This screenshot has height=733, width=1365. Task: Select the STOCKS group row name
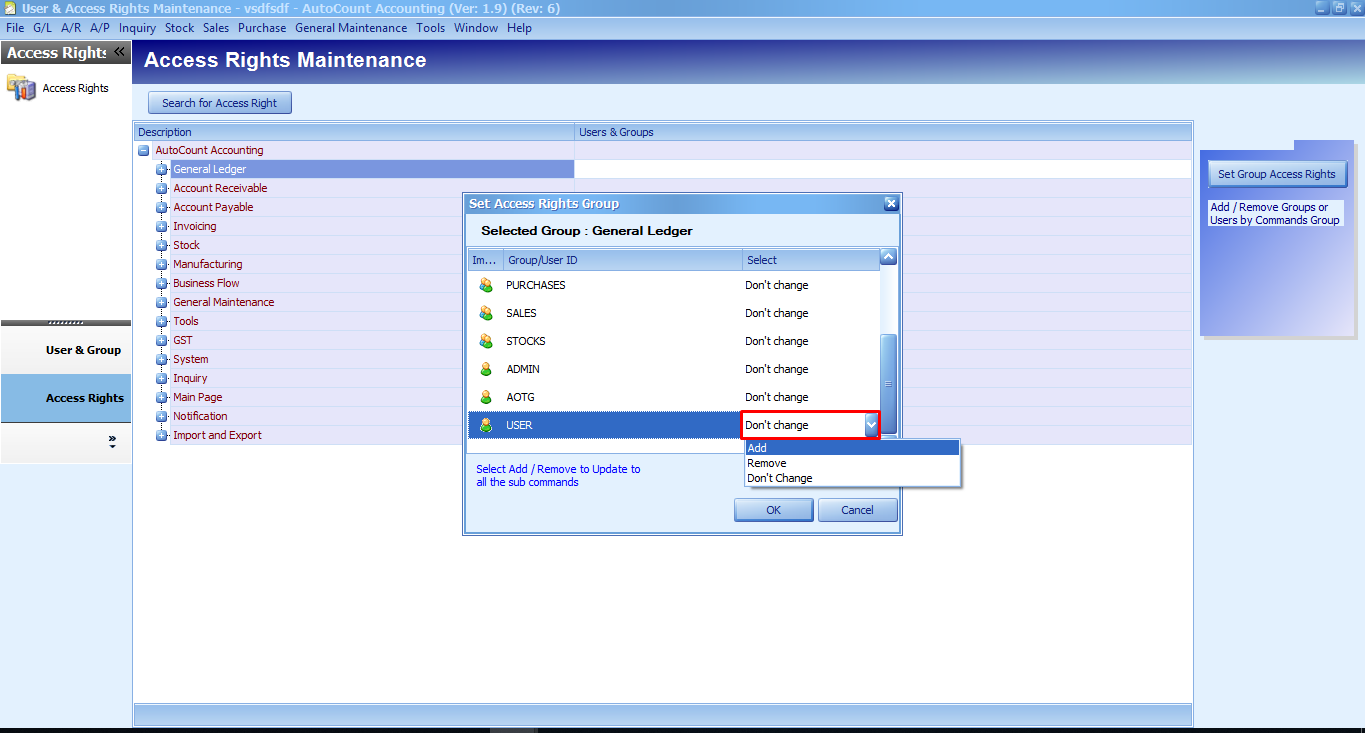click(526, 341)
